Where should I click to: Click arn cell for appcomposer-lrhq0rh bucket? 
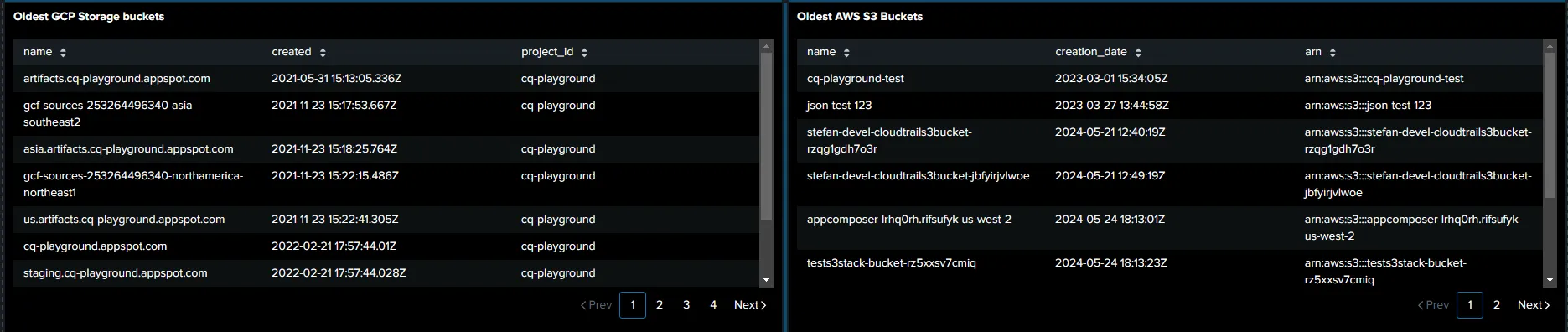[x=1413, y=228]
